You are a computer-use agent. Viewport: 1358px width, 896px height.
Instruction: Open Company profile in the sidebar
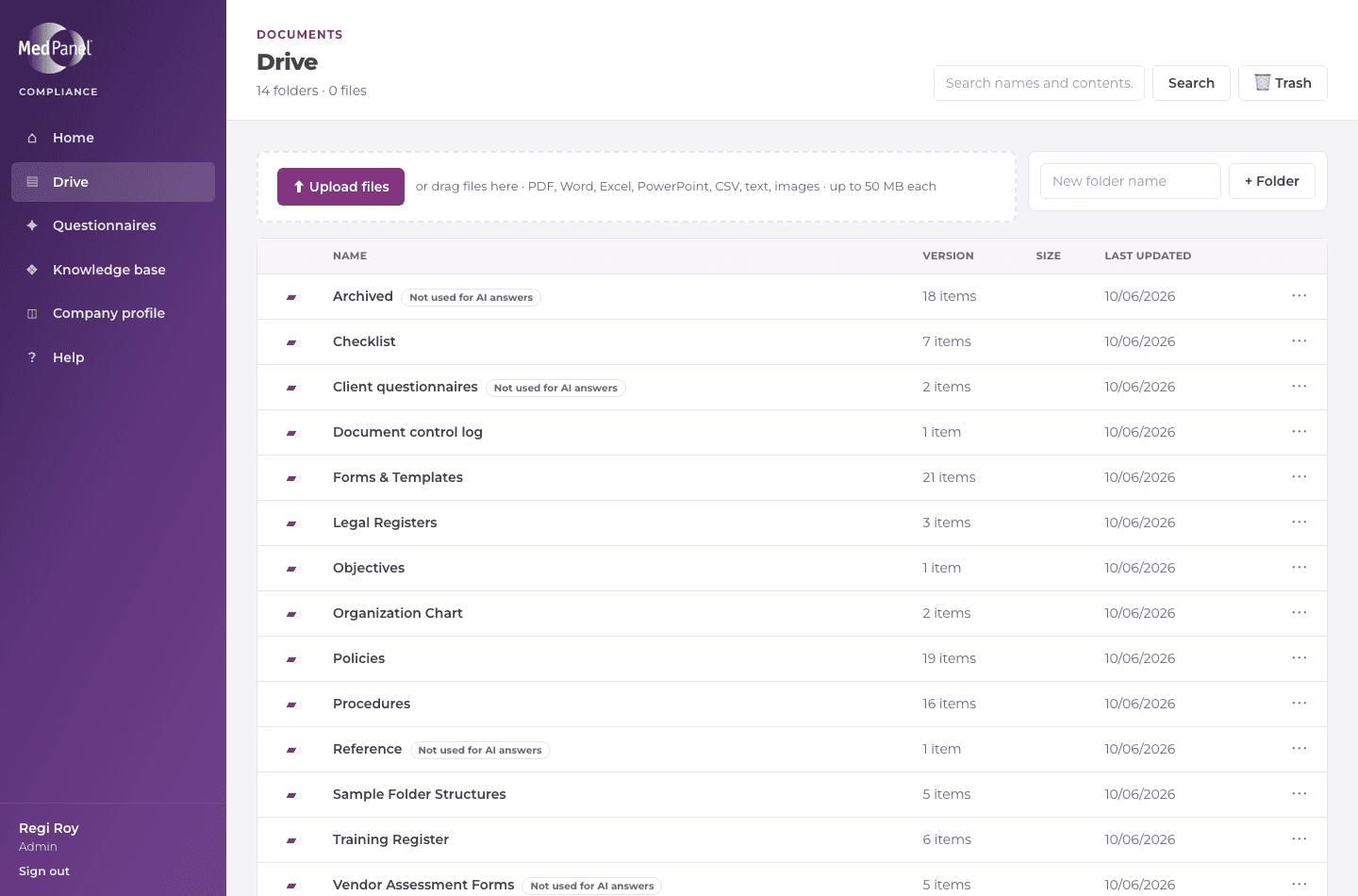(113, 313)
